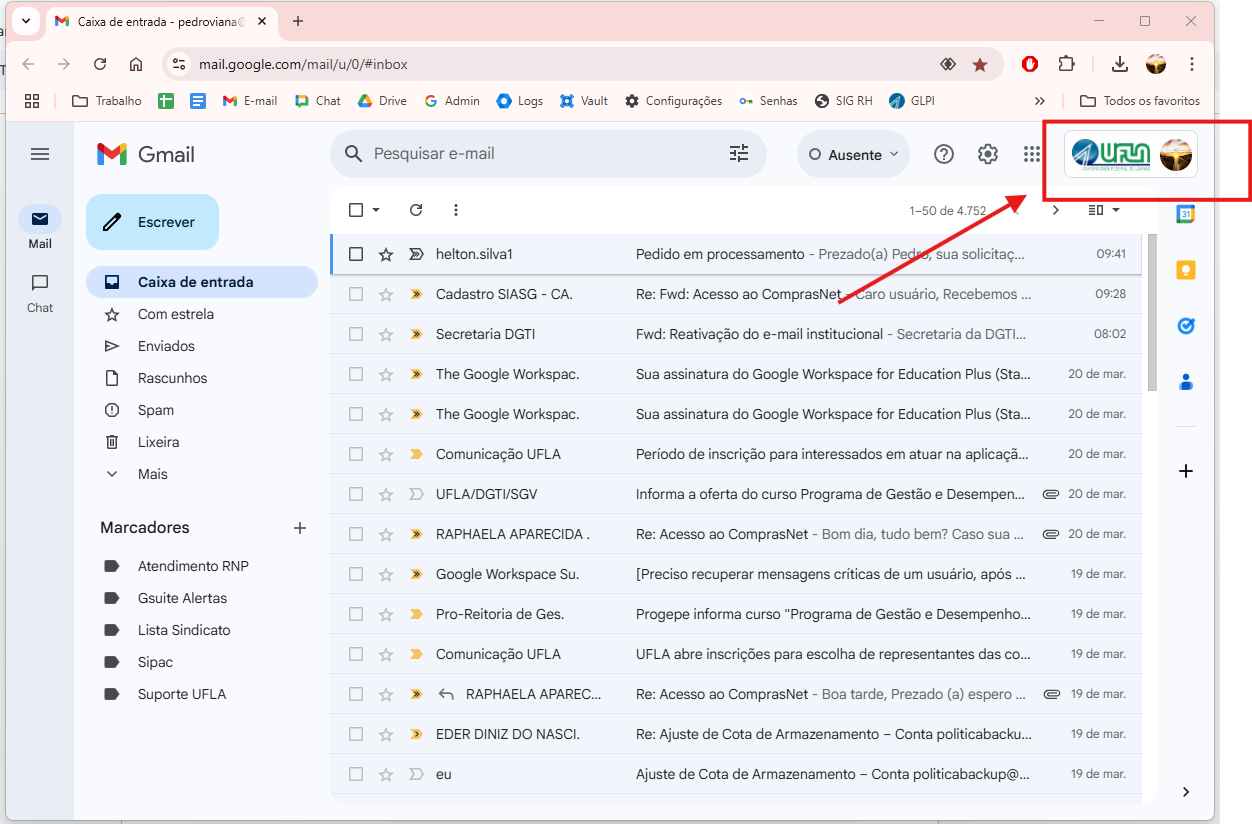Screen dimensions: 1252x824
Task: Star the Secretaria DGTI email
Action: click(386, 334)
